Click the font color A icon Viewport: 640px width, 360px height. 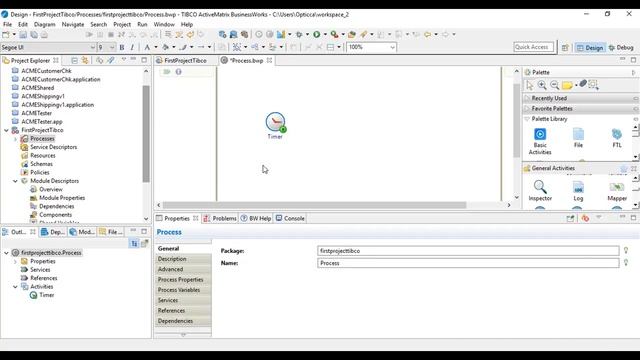click(147, 47)
